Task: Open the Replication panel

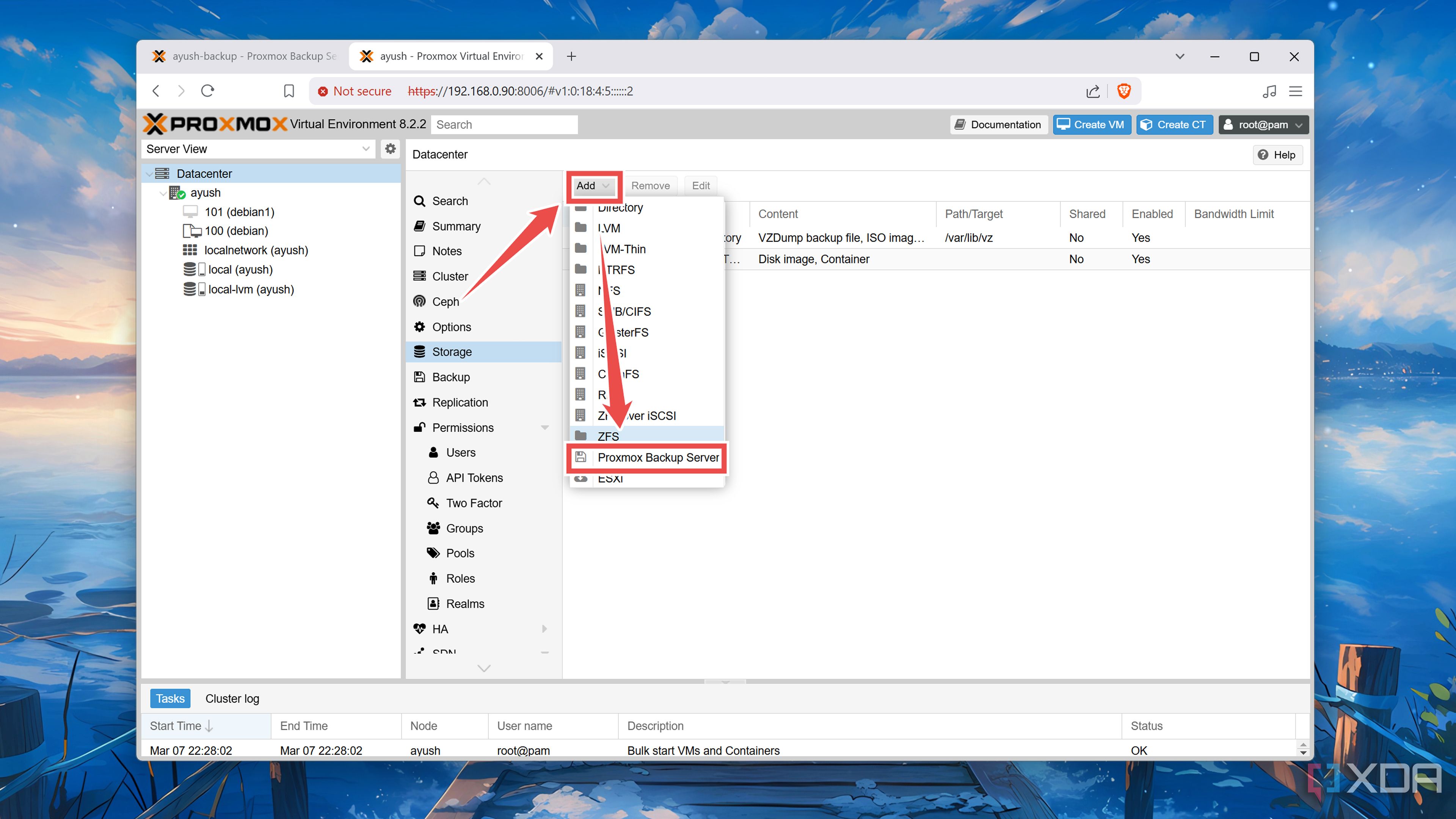Action: point(460,402)
